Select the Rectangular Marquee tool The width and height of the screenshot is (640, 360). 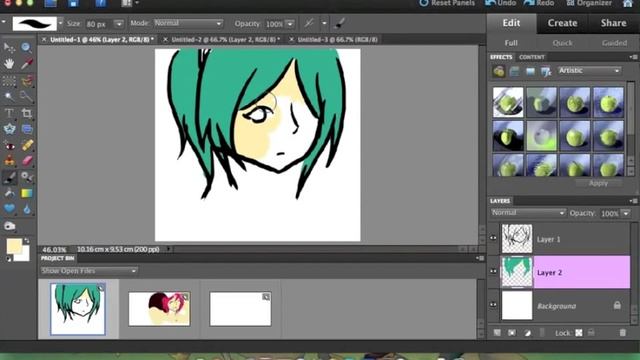(9, 81)
